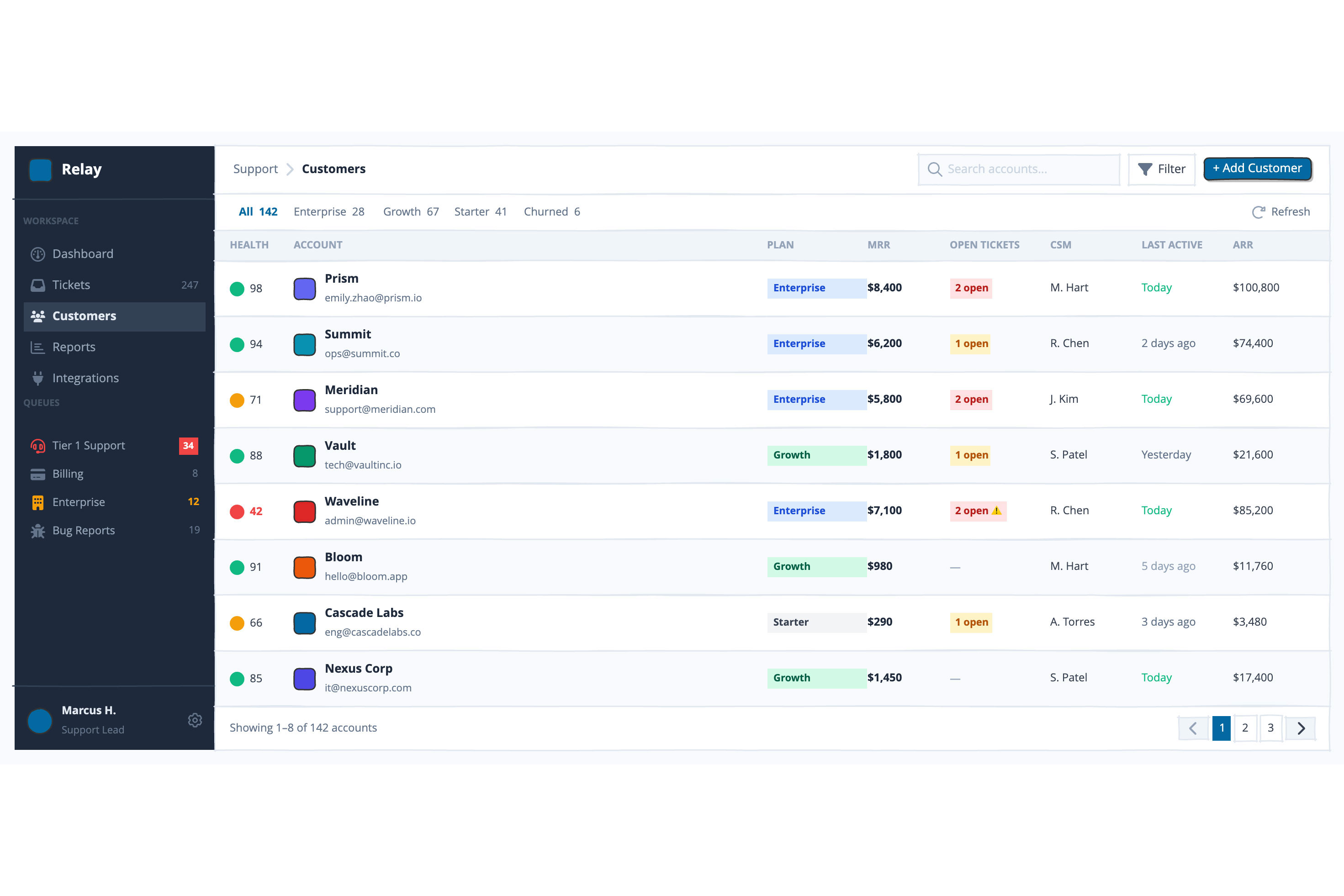Viewport: 1344px width, 896px height.
Task: Open the Dashboard gauge icon
Action: click(x=38, y=254)
